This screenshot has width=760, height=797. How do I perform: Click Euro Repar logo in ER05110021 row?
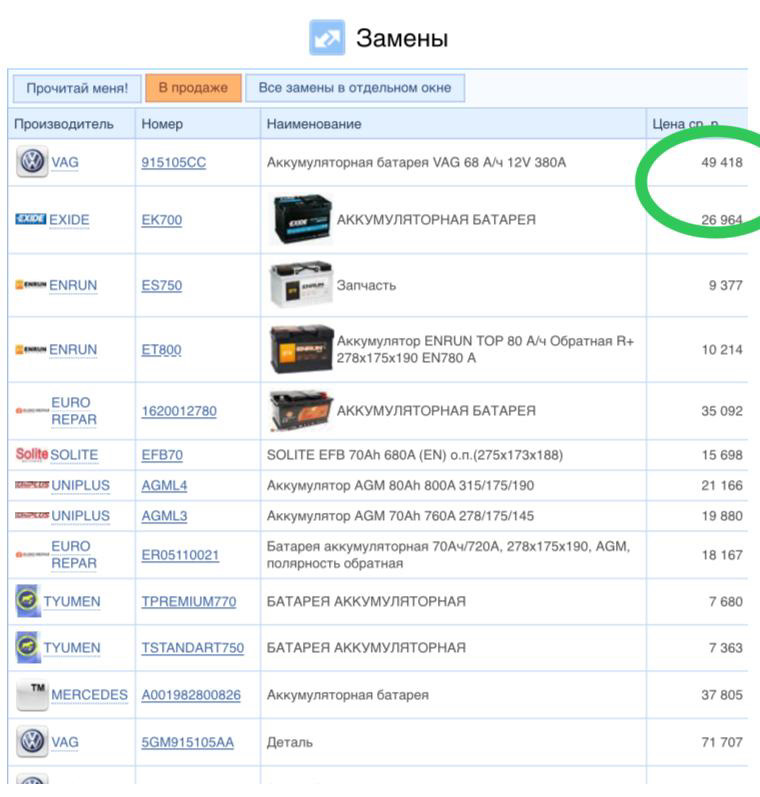click(x=32, y=555)
